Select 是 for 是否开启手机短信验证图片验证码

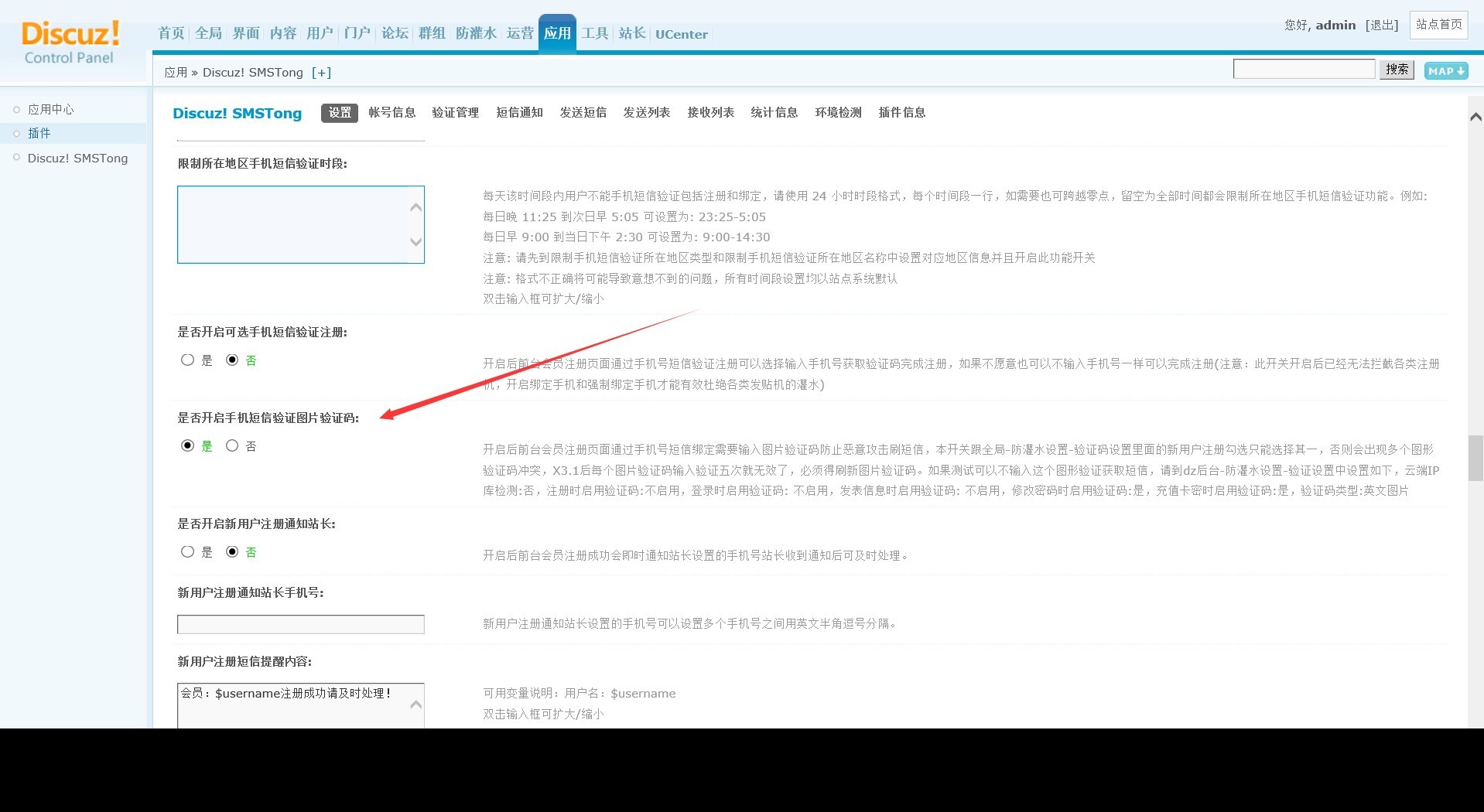pyautogui.click(x=187, y=445)
